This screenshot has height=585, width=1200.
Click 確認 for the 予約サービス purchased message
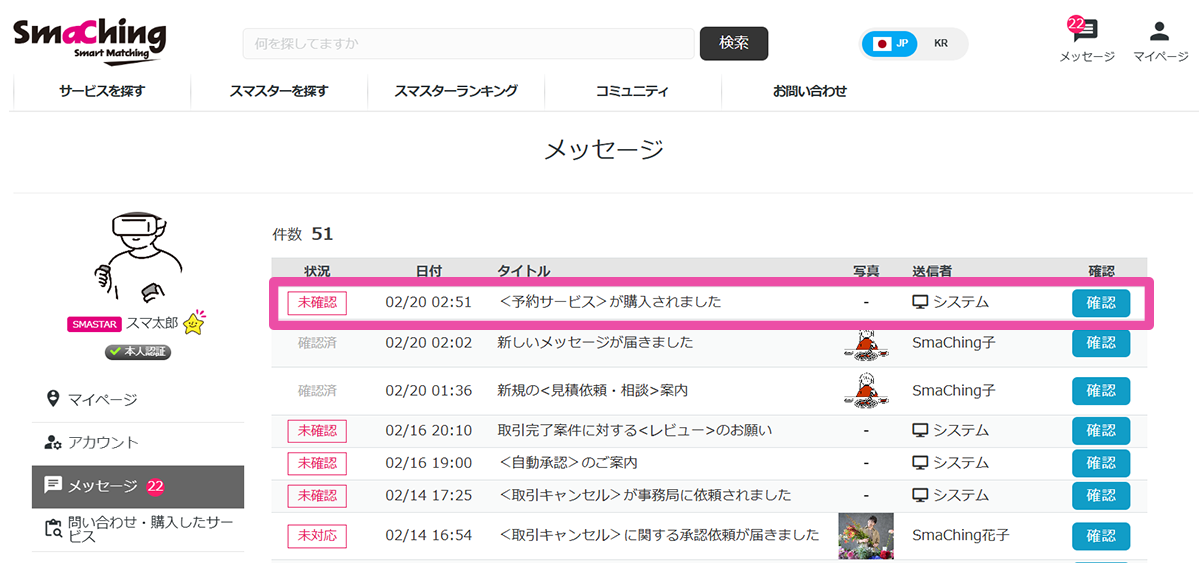1100,303
